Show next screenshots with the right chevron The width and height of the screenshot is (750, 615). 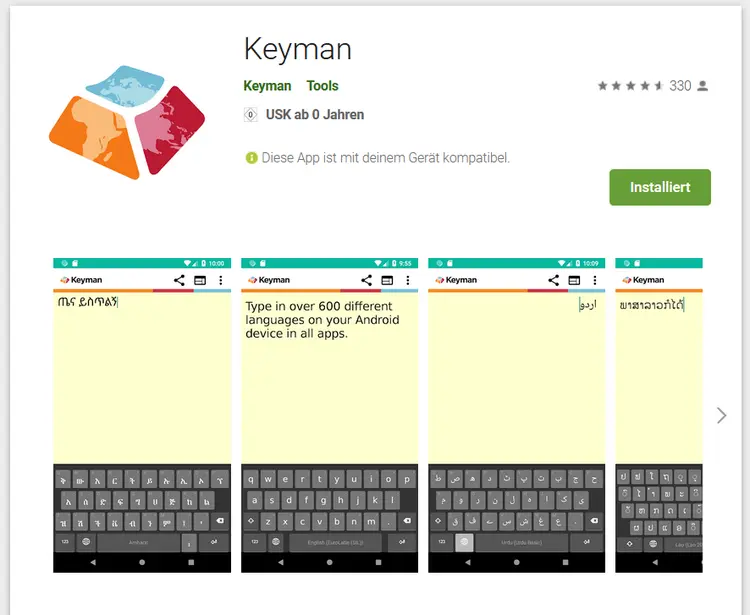coord(722,415)
